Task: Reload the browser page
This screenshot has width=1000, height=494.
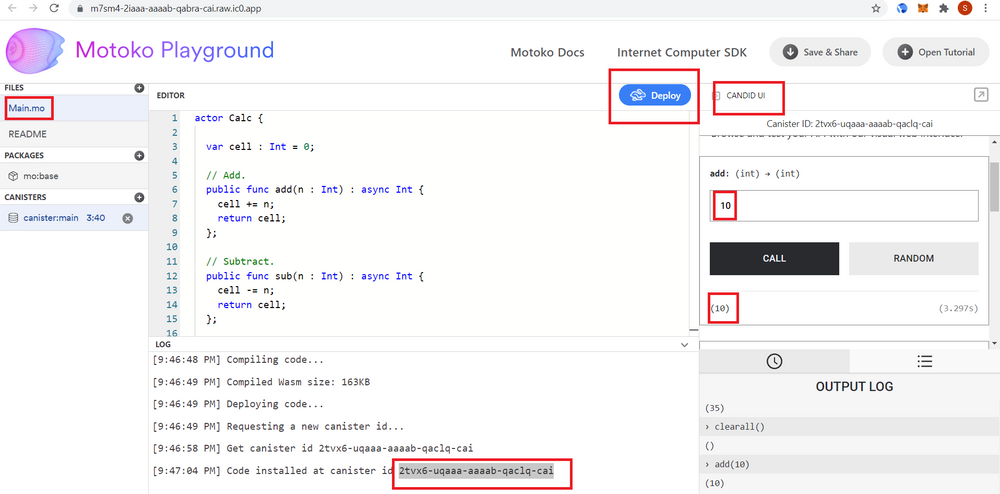Action: tap(54, 9)
